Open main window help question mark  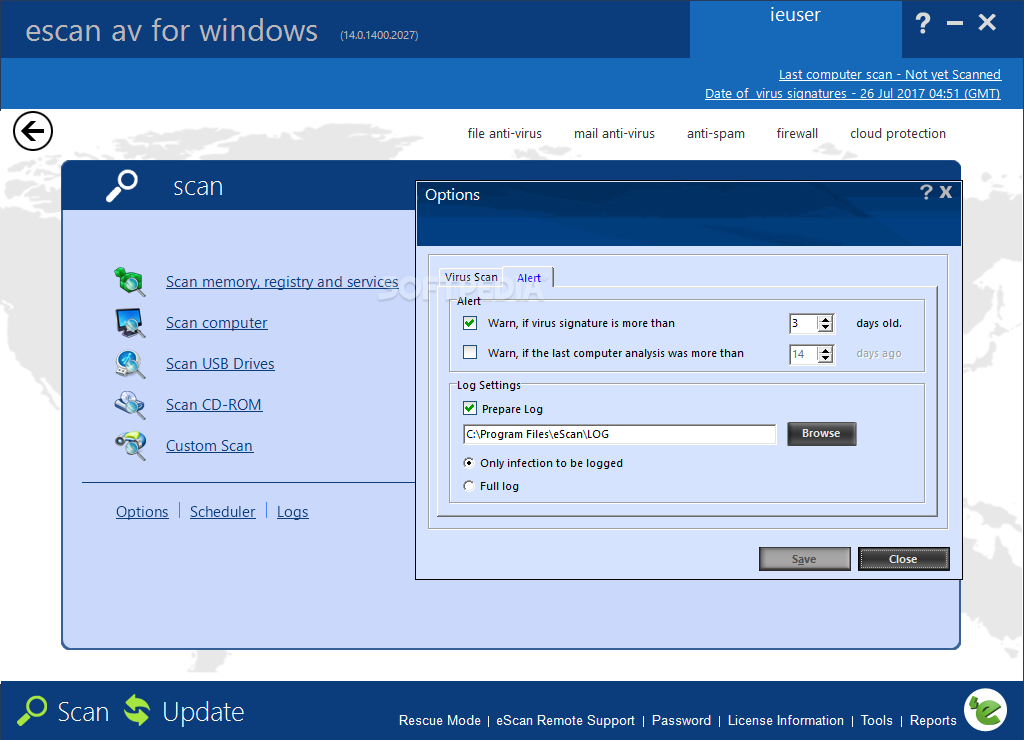[922, 24]
